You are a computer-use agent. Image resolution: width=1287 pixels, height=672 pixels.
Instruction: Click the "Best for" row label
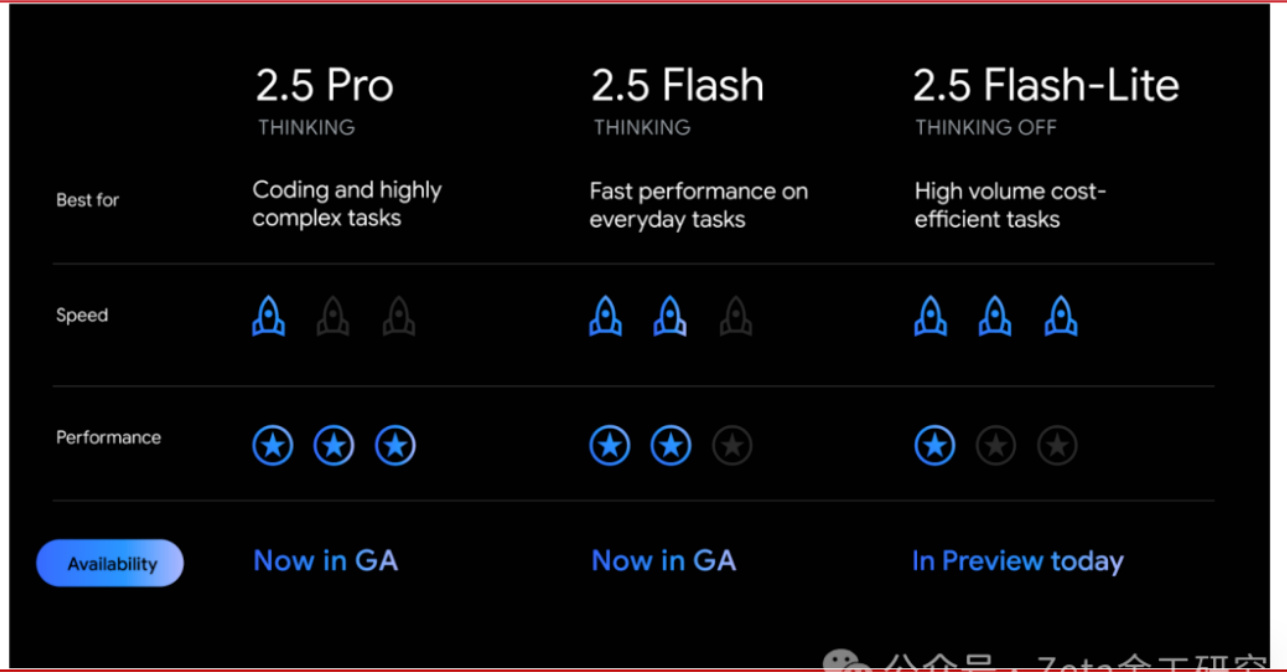pos(87,200)
